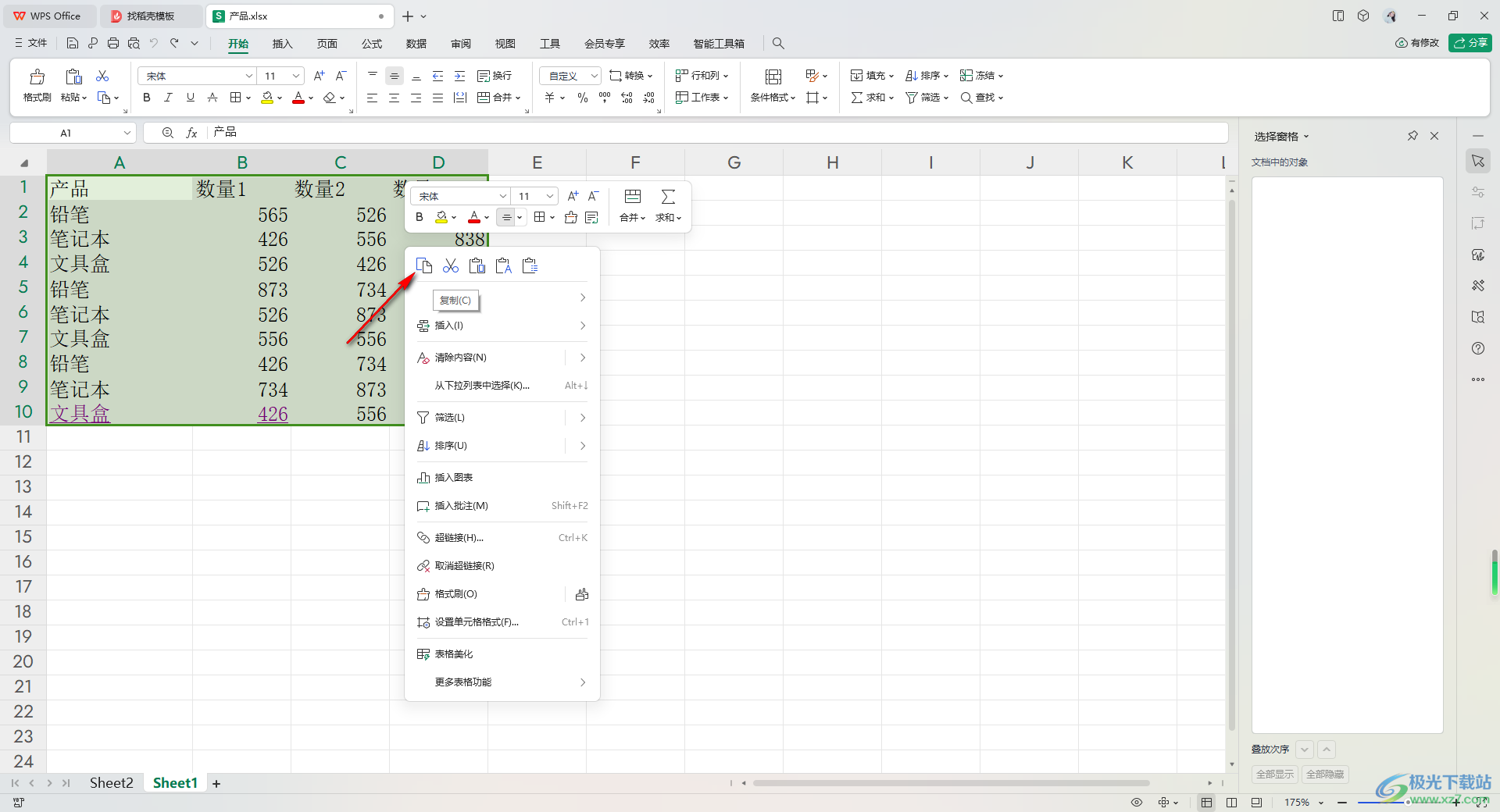Increase font size in ribbon
This screenshot has height=812, width=1500.
coord(319,76)
